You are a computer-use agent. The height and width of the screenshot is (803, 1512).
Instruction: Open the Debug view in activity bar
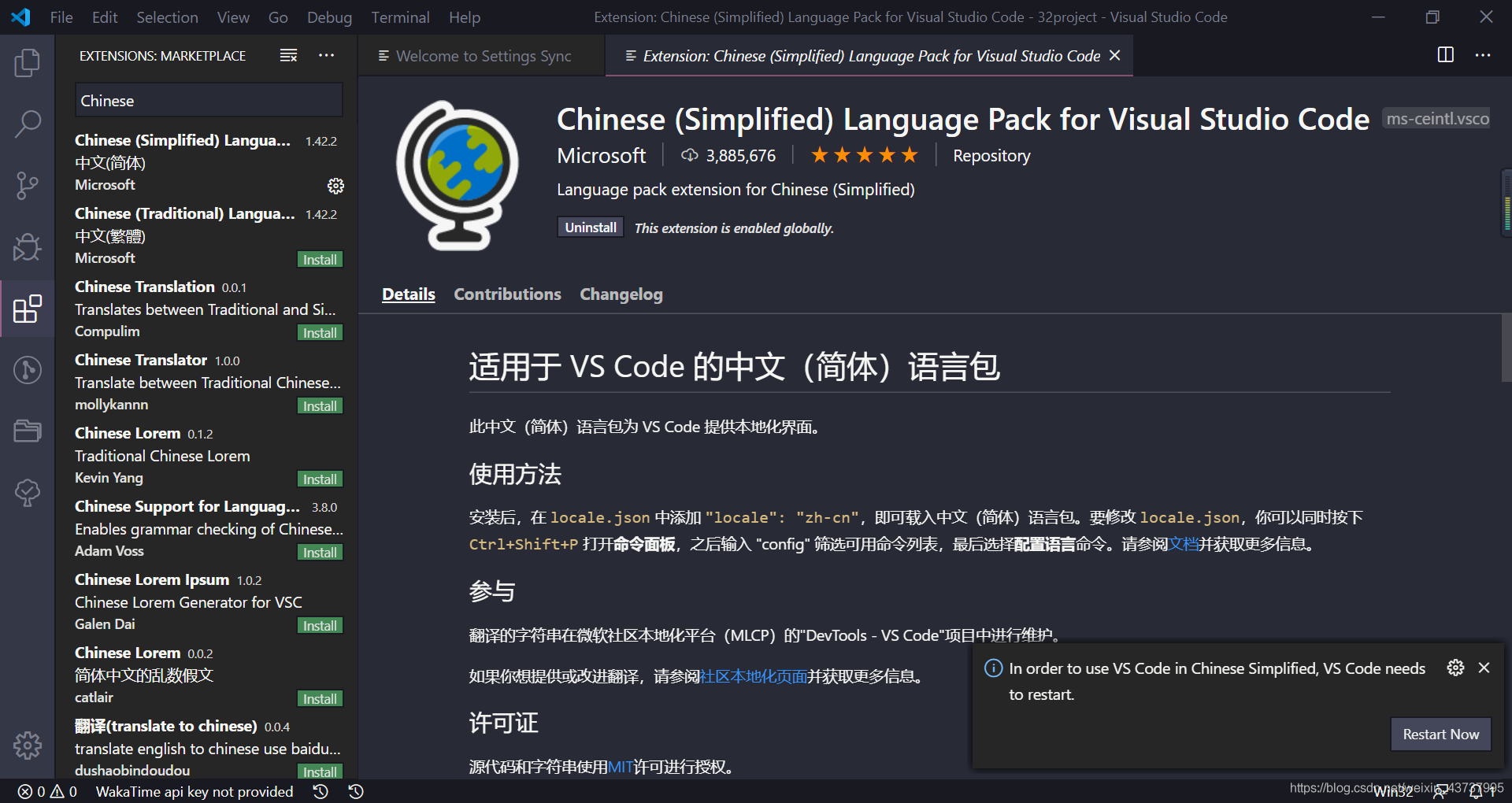[x=27, y=247]
